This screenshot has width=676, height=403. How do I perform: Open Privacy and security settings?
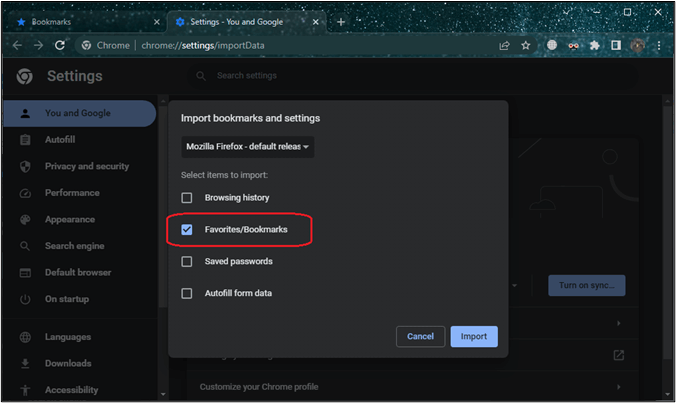(x=86, y=166)
